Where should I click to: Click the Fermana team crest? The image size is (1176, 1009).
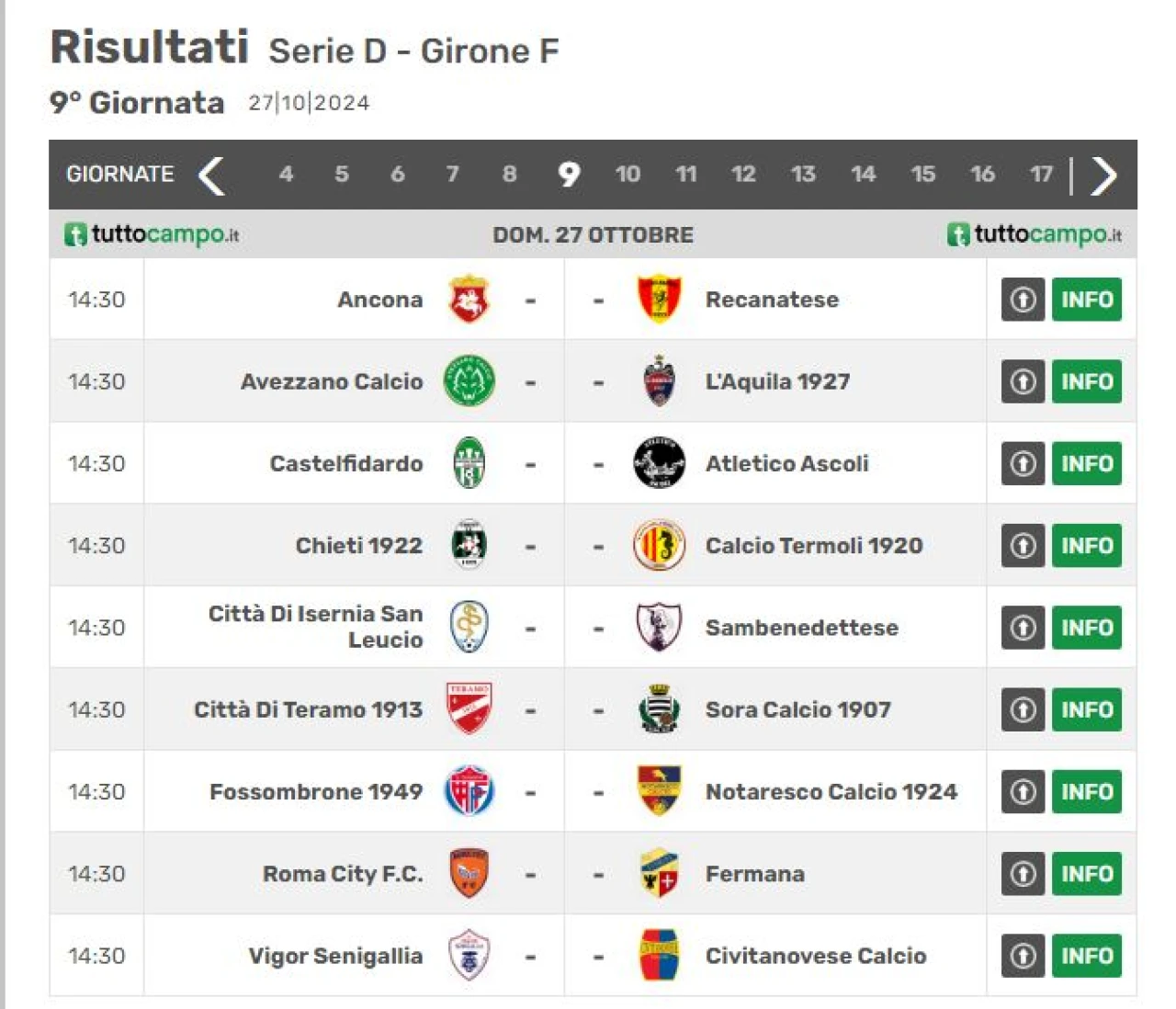(659, 873)
